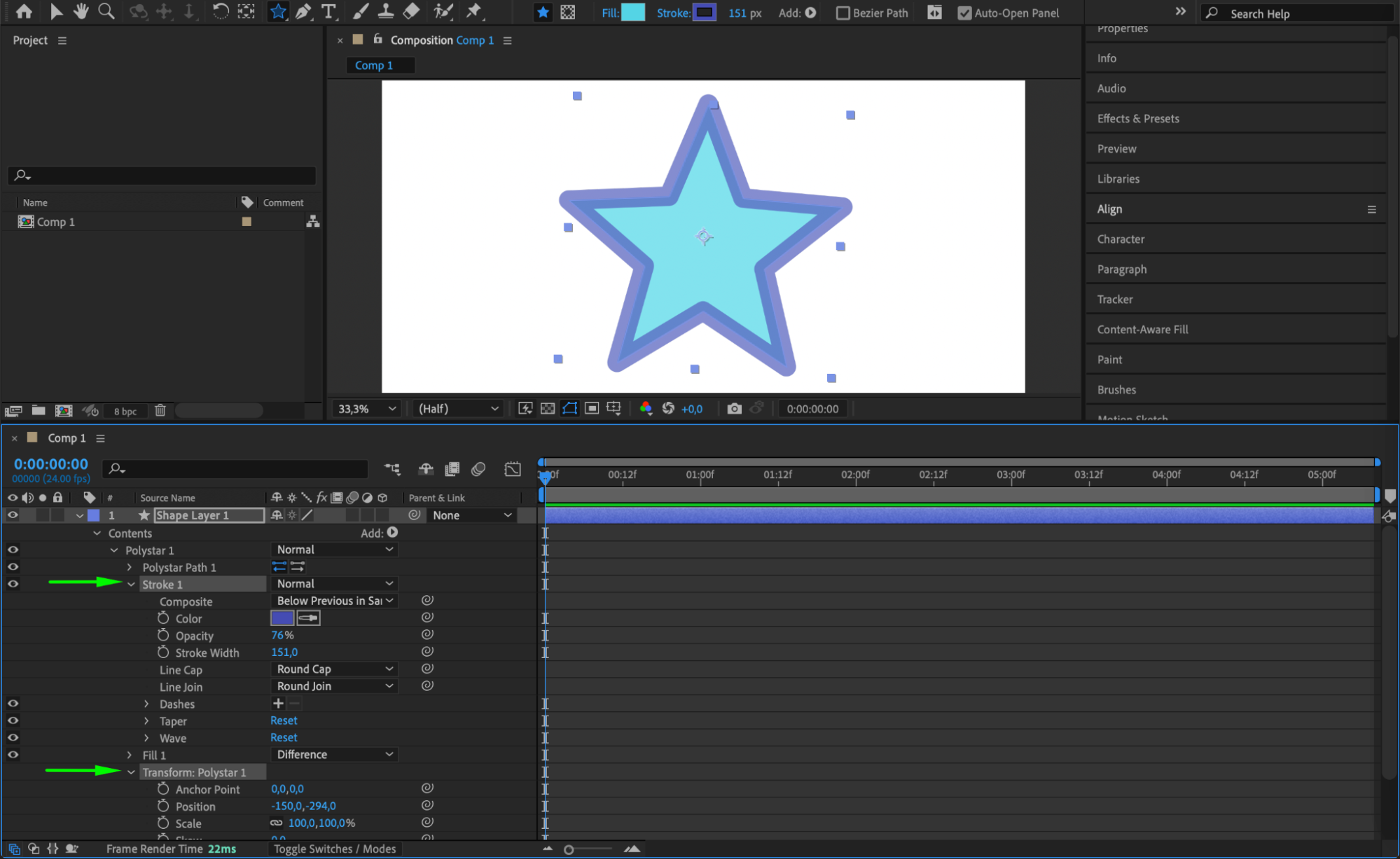Select the Zoom magnifier tool
1400x859 pixels.
[x=106, y=11]
